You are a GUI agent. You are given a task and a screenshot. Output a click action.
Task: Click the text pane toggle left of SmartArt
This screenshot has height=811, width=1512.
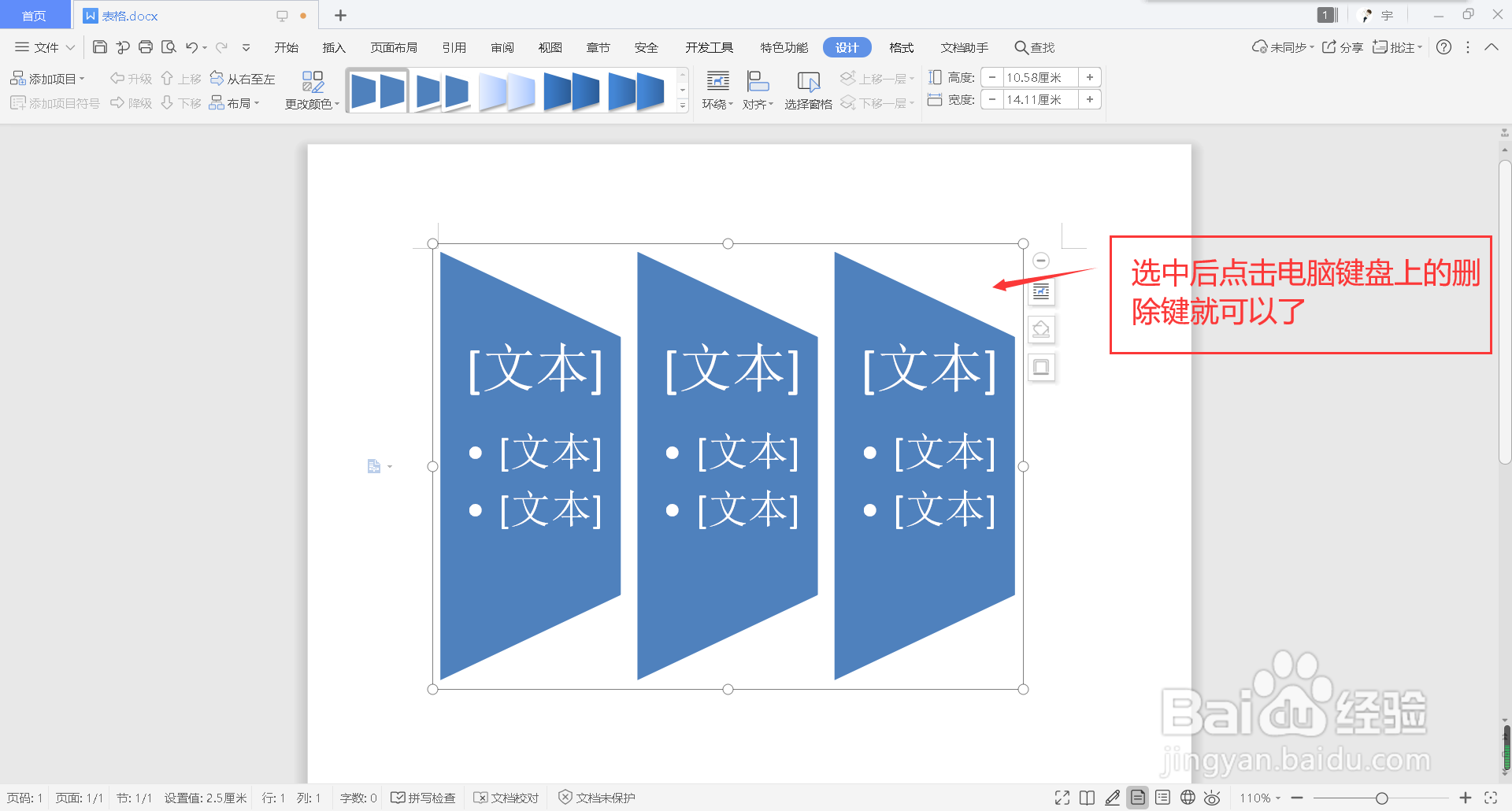click(379, 467)
